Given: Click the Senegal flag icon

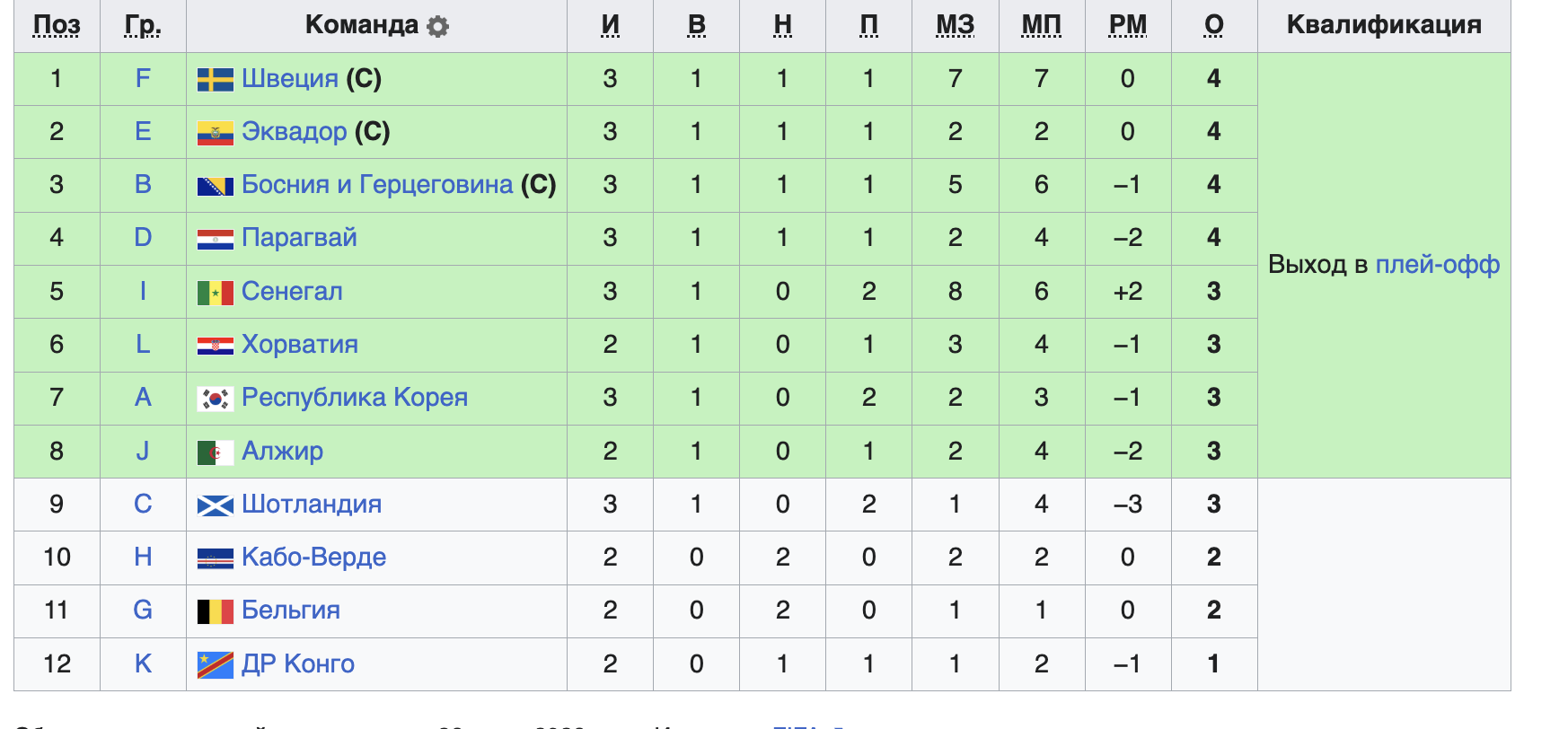Looking at the screenshot, I should click(216, 293).
